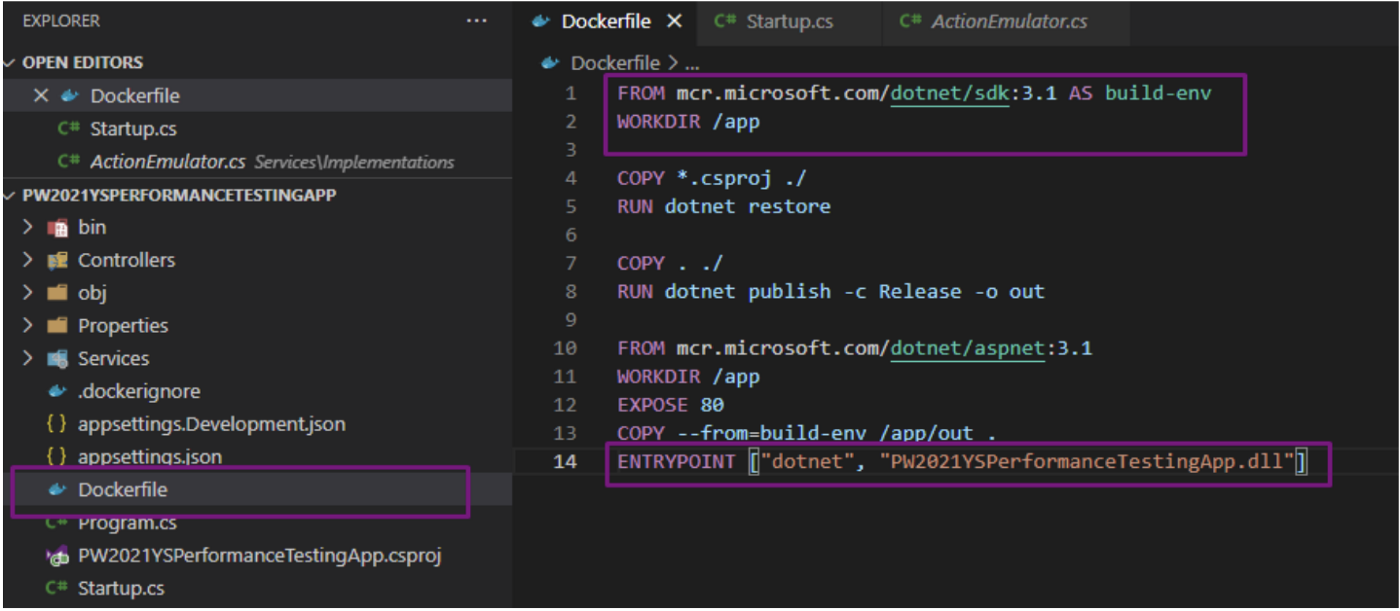Click the obj folder icon
Image resolution: width=1400 pixels, height=611 pixels.
click(x=58, y=293)
